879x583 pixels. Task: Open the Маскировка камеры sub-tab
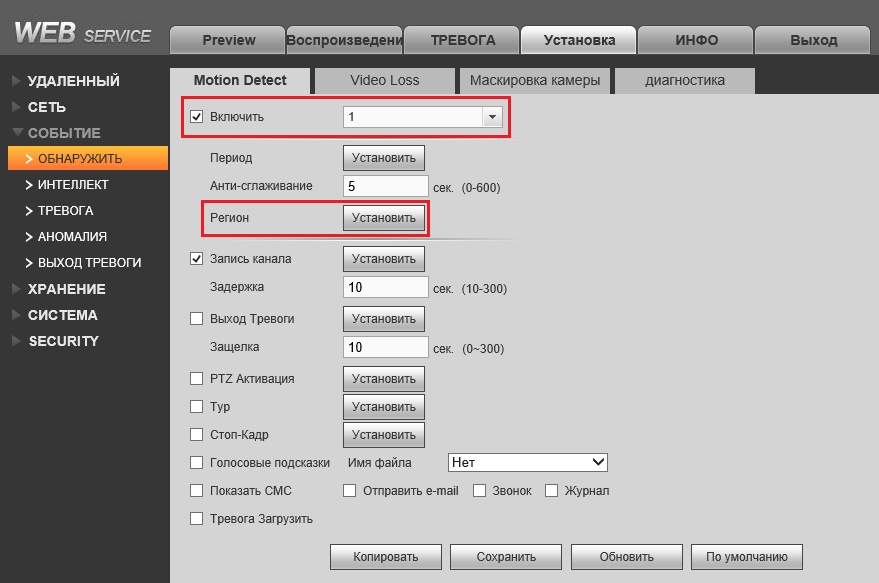535,81
